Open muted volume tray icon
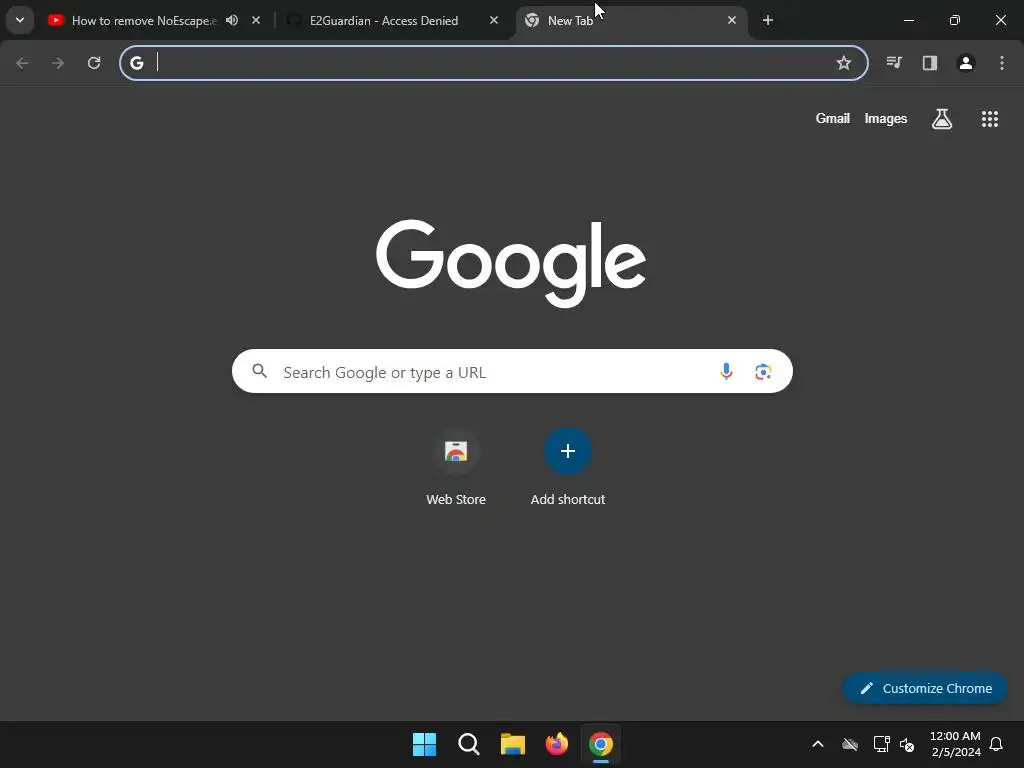This screenshot has width=1024, height=768. coord(907,744)
